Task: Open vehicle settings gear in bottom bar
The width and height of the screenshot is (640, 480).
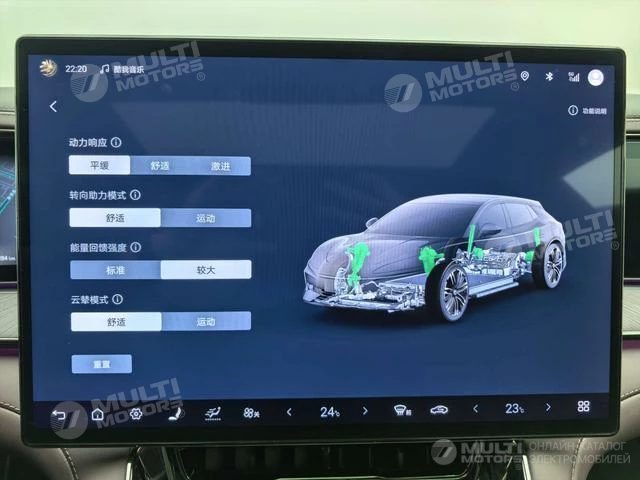Action: [135, 413]
